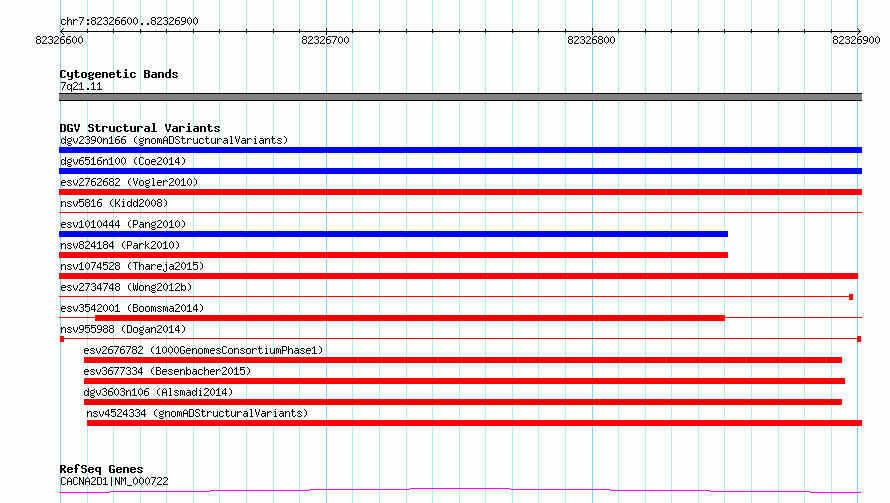Open variant esv2676782 (1000GenomesConsortiumPhase1) label
890x503 pixels.
203,350
